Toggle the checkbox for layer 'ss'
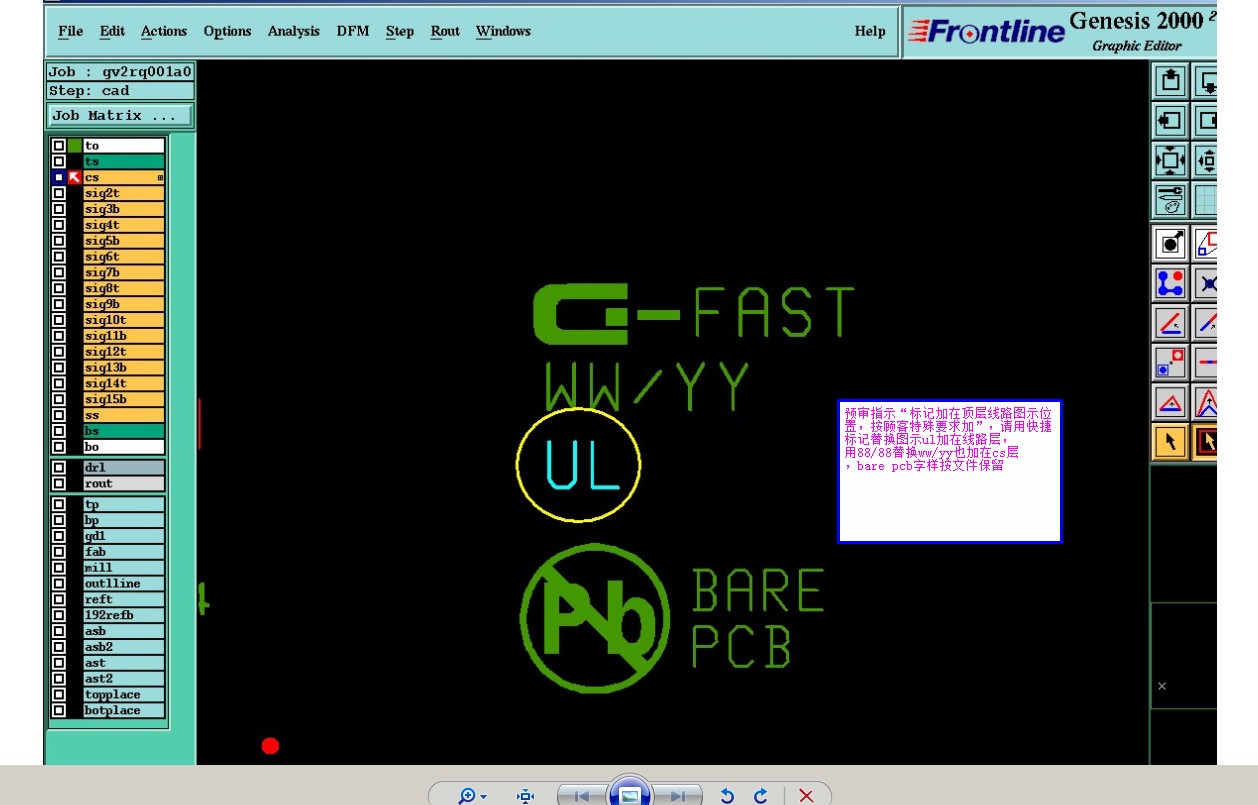Screen dimensions: 1258x805 [59, 415]
